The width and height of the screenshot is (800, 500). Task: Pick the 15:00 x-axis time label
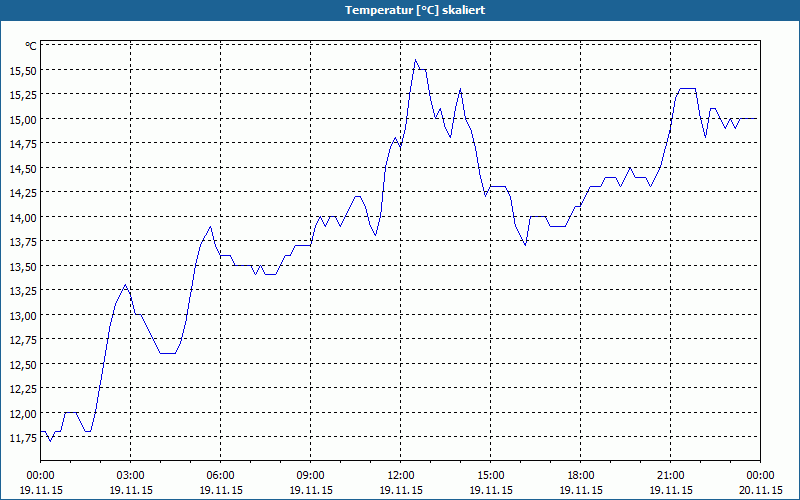coord(491,476)
